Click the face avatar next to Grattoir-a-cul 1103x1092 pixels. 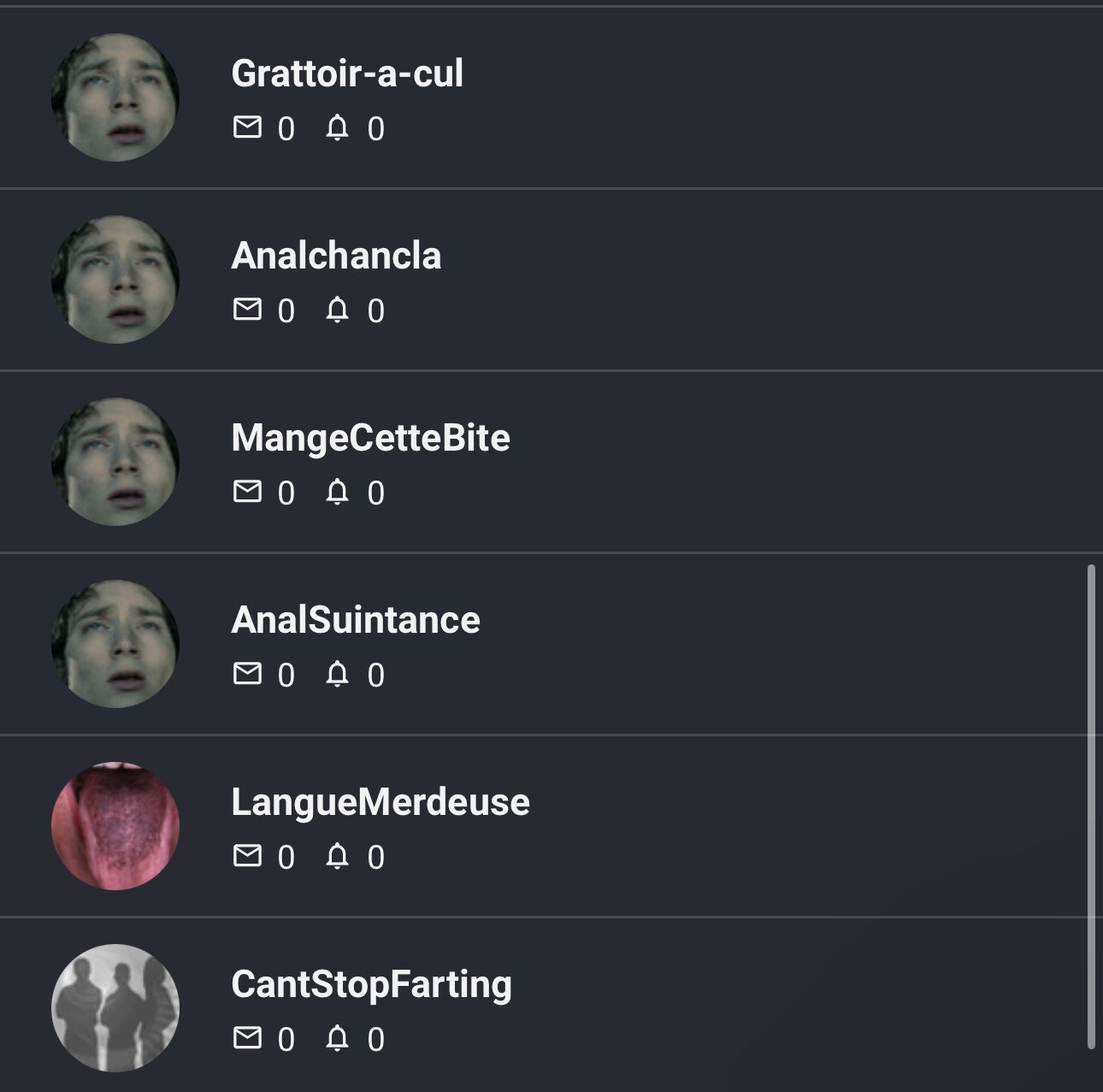[x=115, y=97]
